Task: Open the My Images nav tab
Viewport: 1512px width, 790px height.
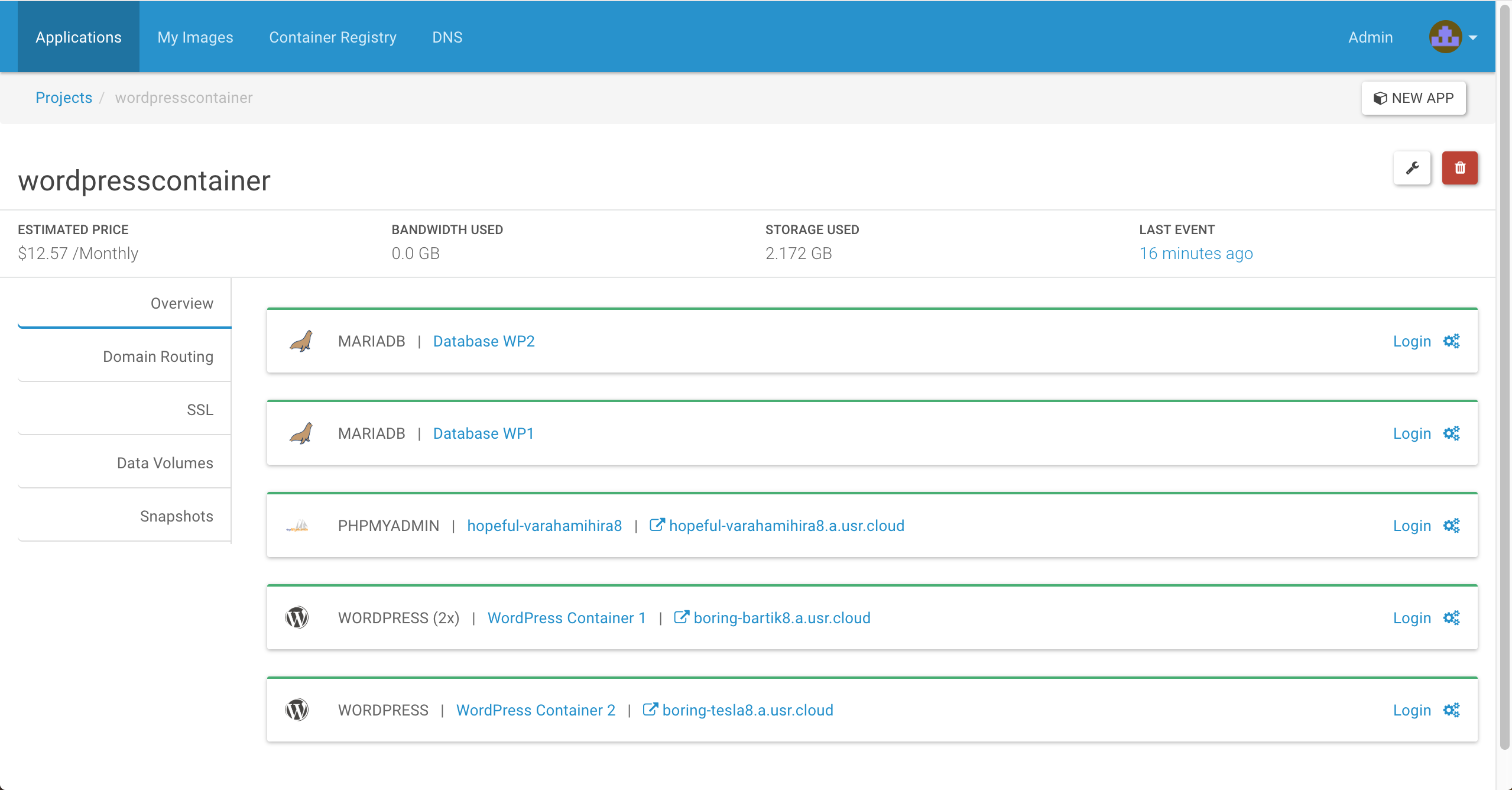Action: [x=195, y=37]
